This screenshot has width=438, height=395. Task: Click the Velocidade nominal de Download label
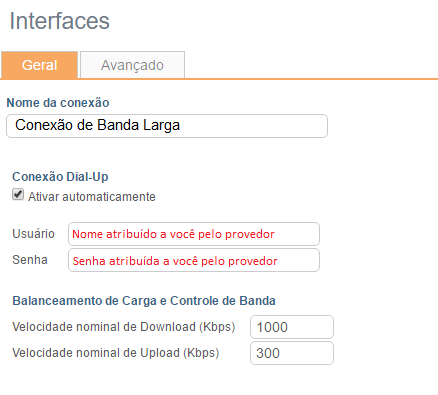[x=124, y=327]
